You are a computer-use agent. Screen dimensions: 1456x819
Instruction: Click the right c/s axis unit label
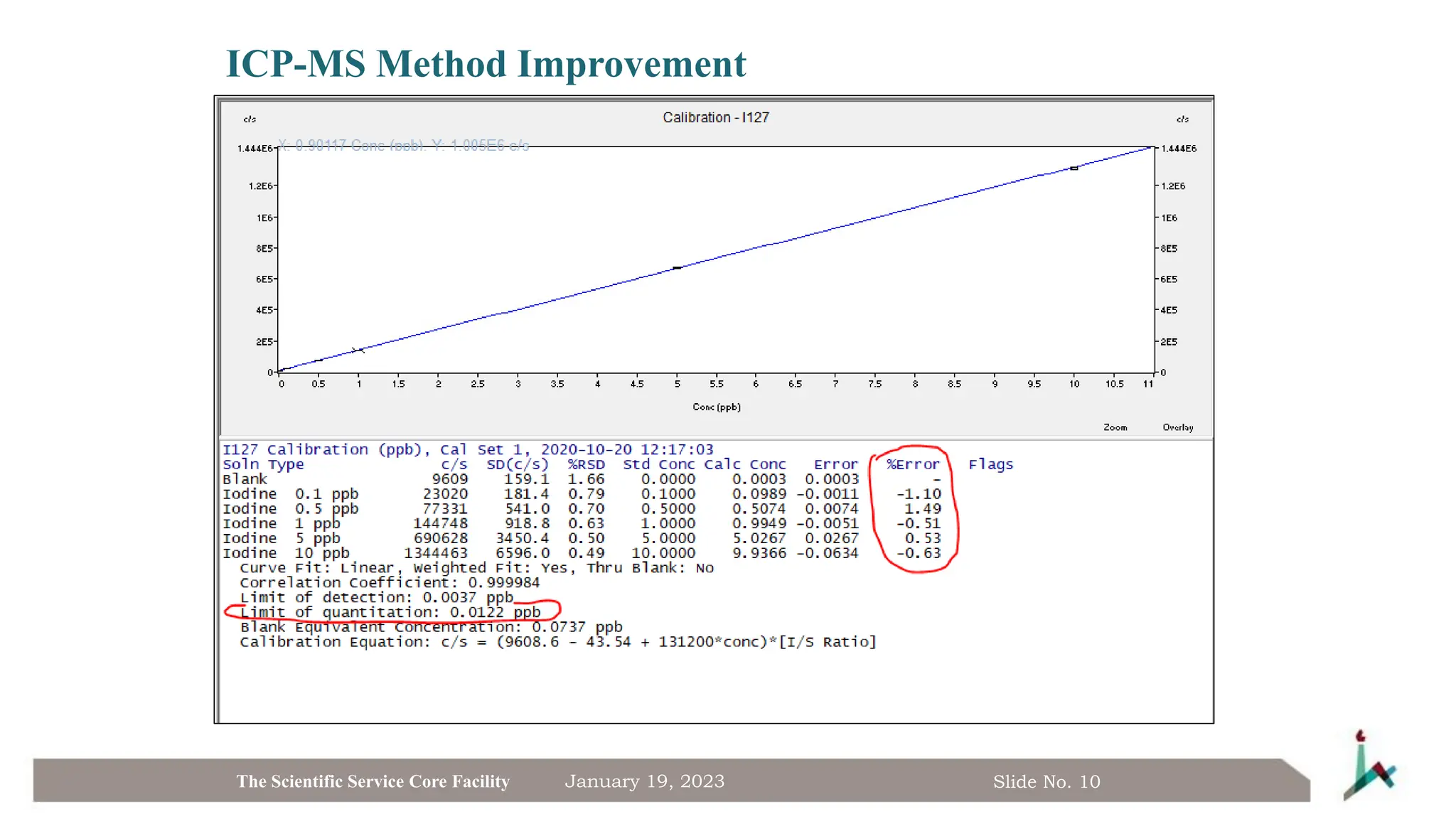coord(1182,119)
